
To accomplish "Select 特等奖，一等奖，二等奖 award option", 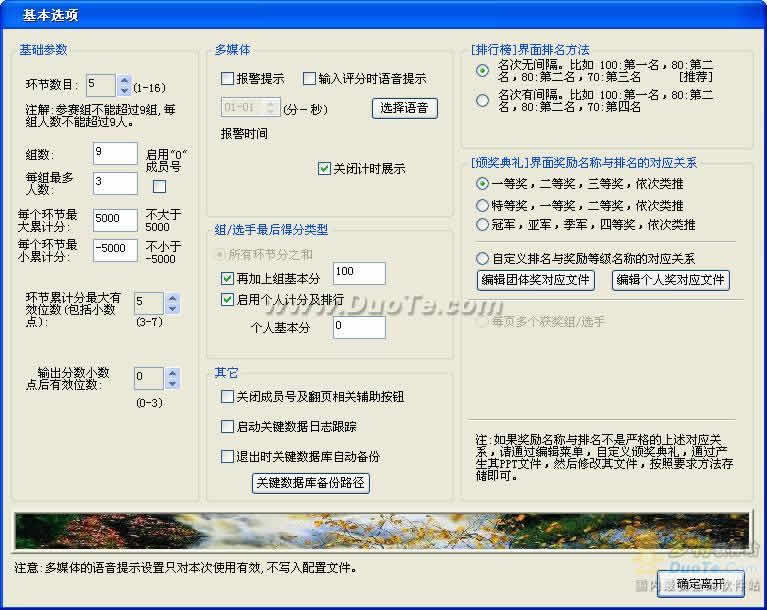I will [482, 205].
